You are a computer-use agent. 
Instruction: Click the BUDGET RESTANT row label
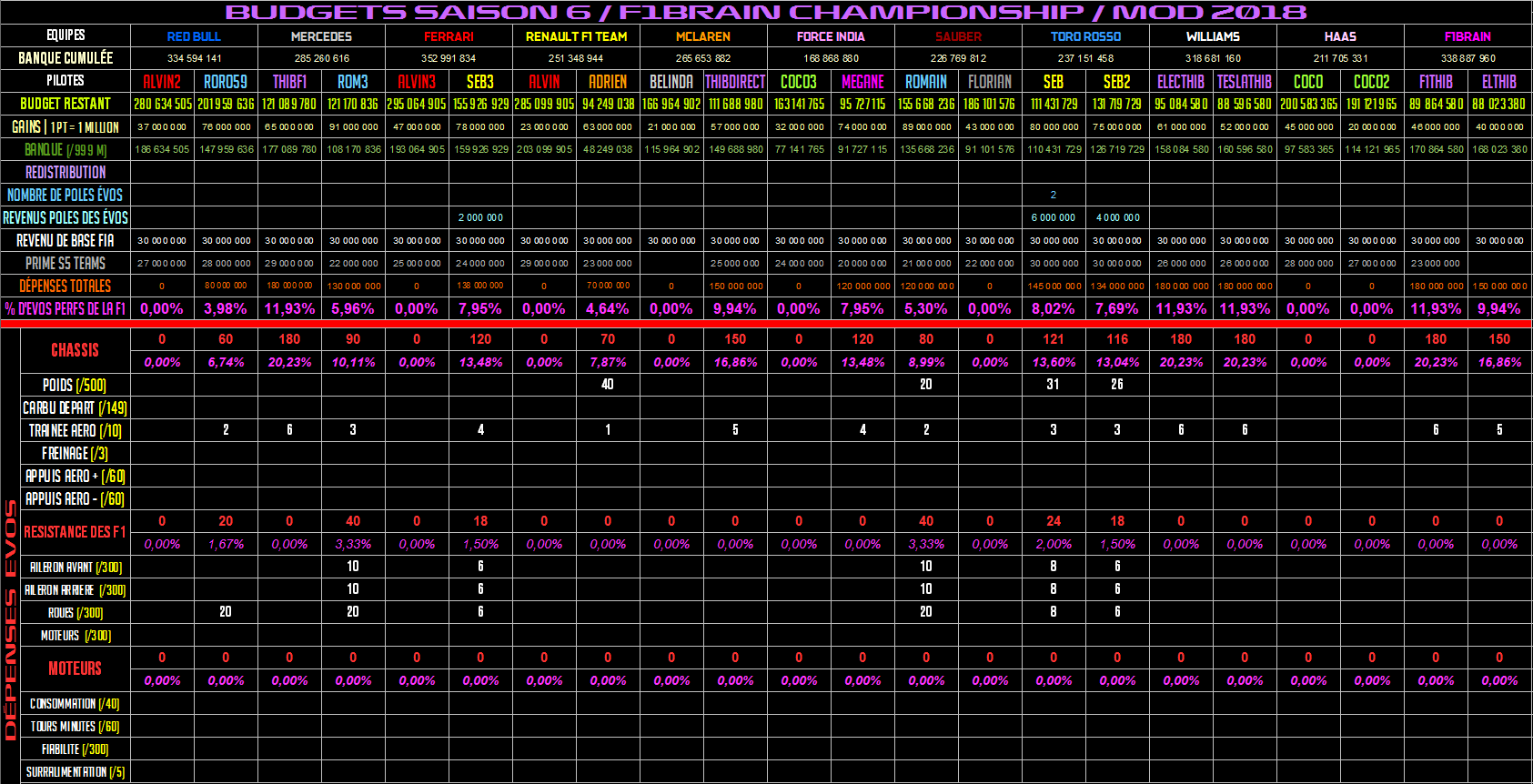66,104
